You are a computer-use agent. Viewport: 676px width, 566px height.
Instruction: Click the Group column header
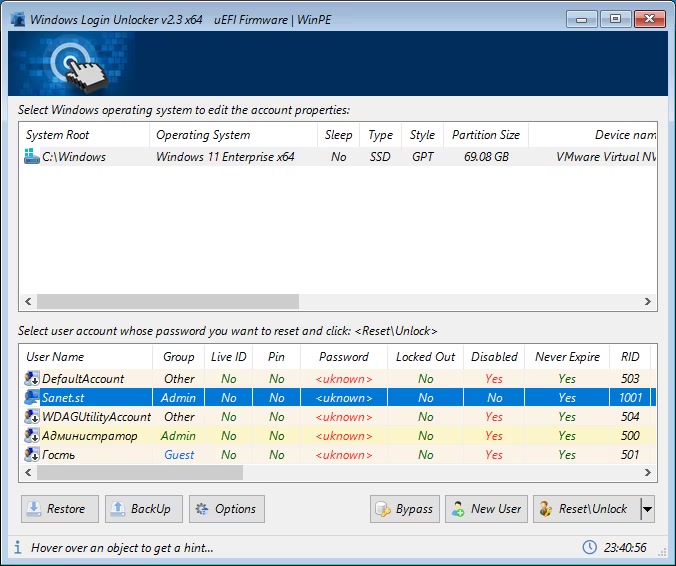coord(178,356)
